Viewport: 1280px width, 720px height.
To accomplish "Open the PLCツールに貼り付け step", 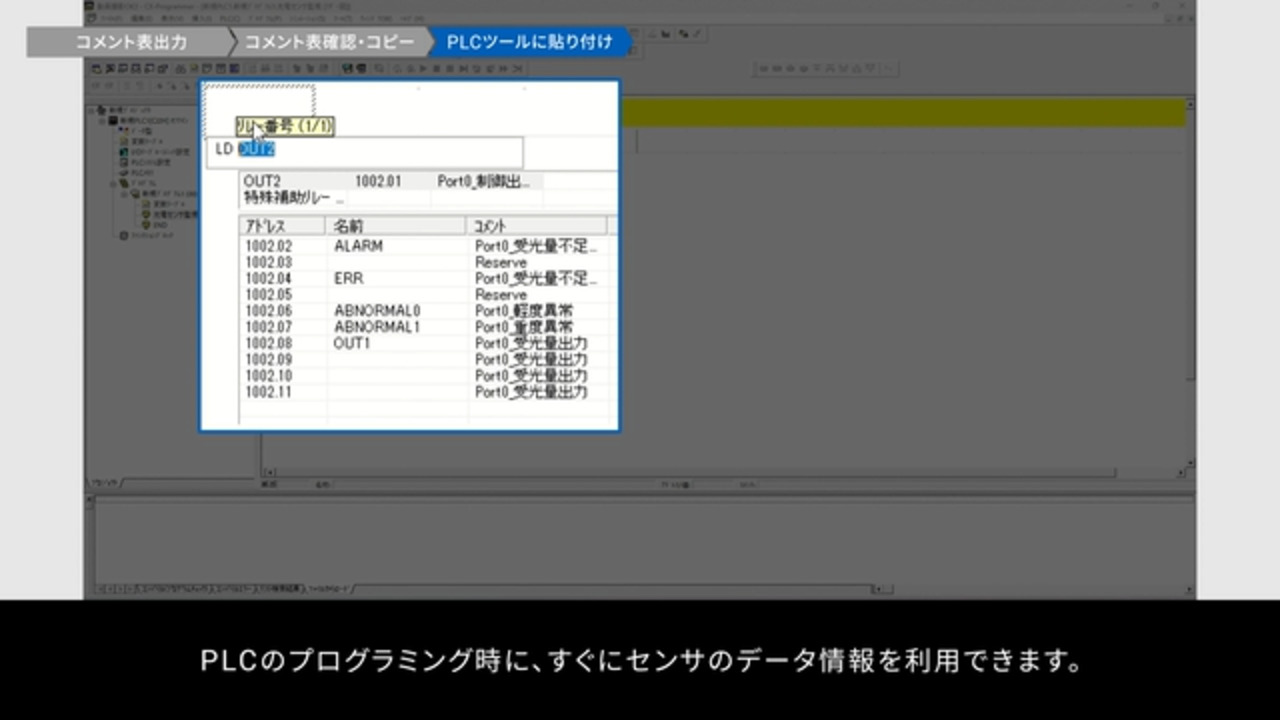I will [528, 43].
